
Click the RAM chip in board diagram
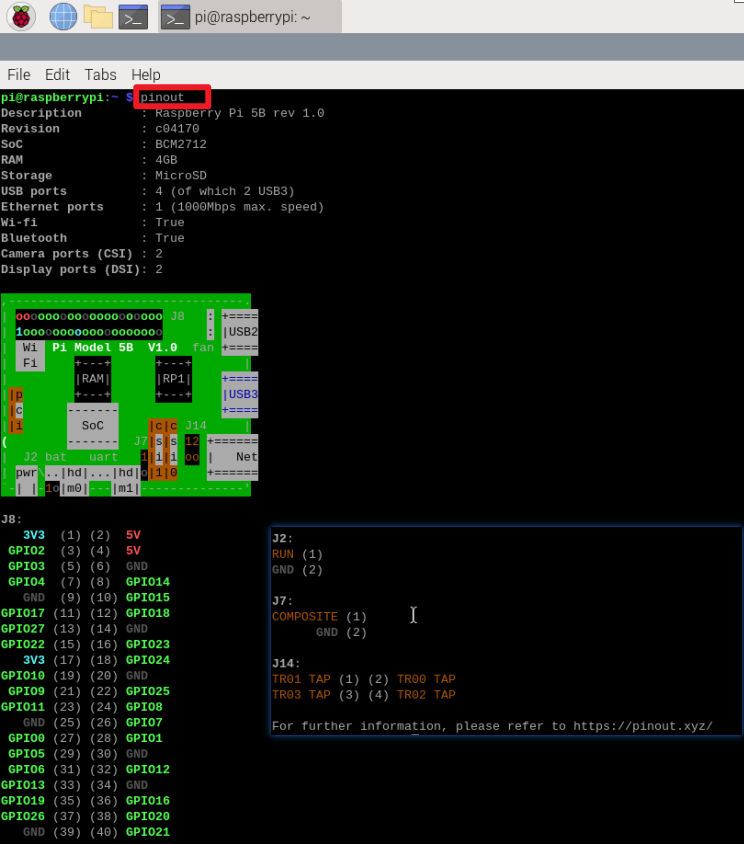pos(93,379)
